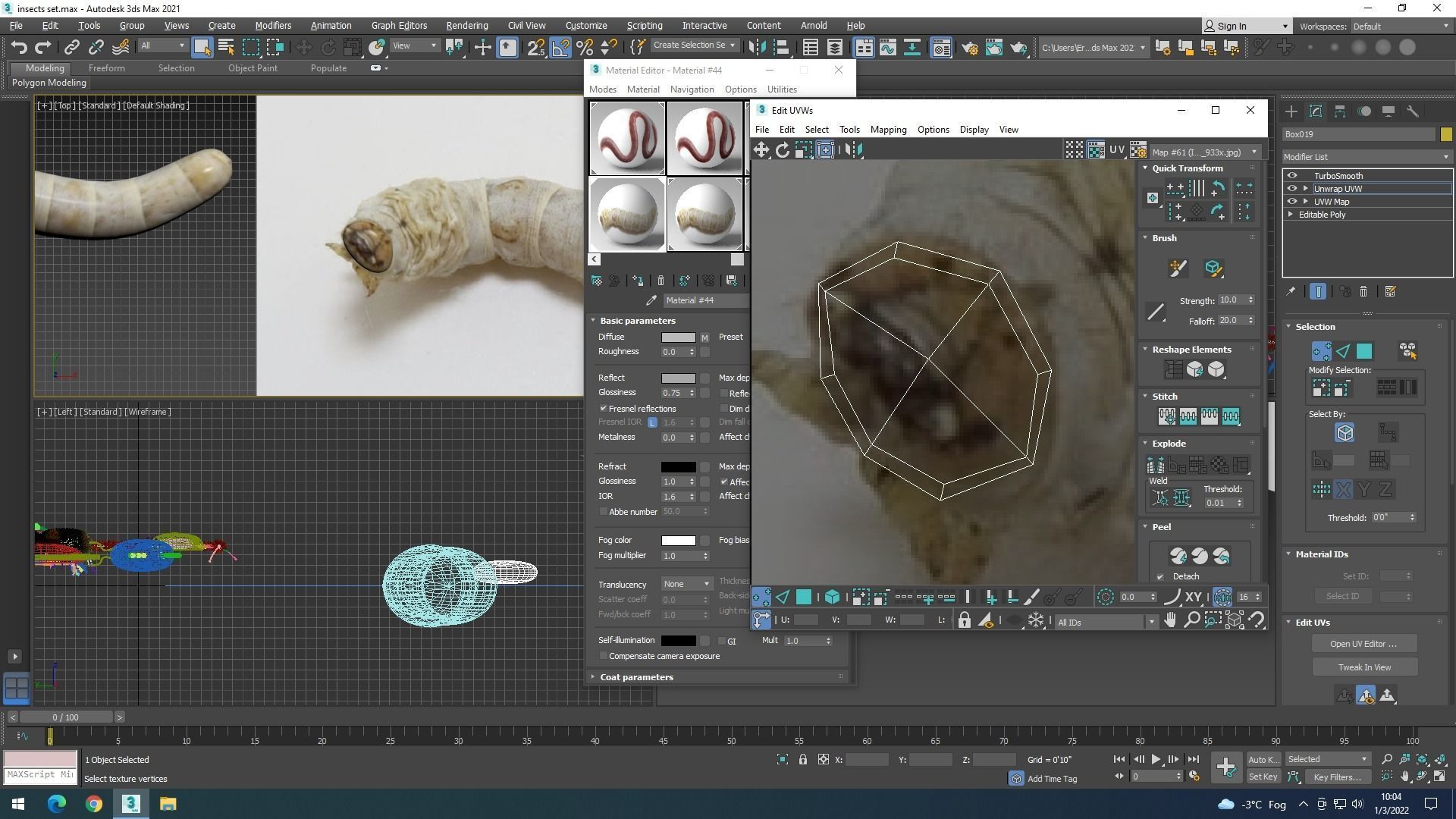Enable the Abbe number checkbox

(x=604, y=512)
